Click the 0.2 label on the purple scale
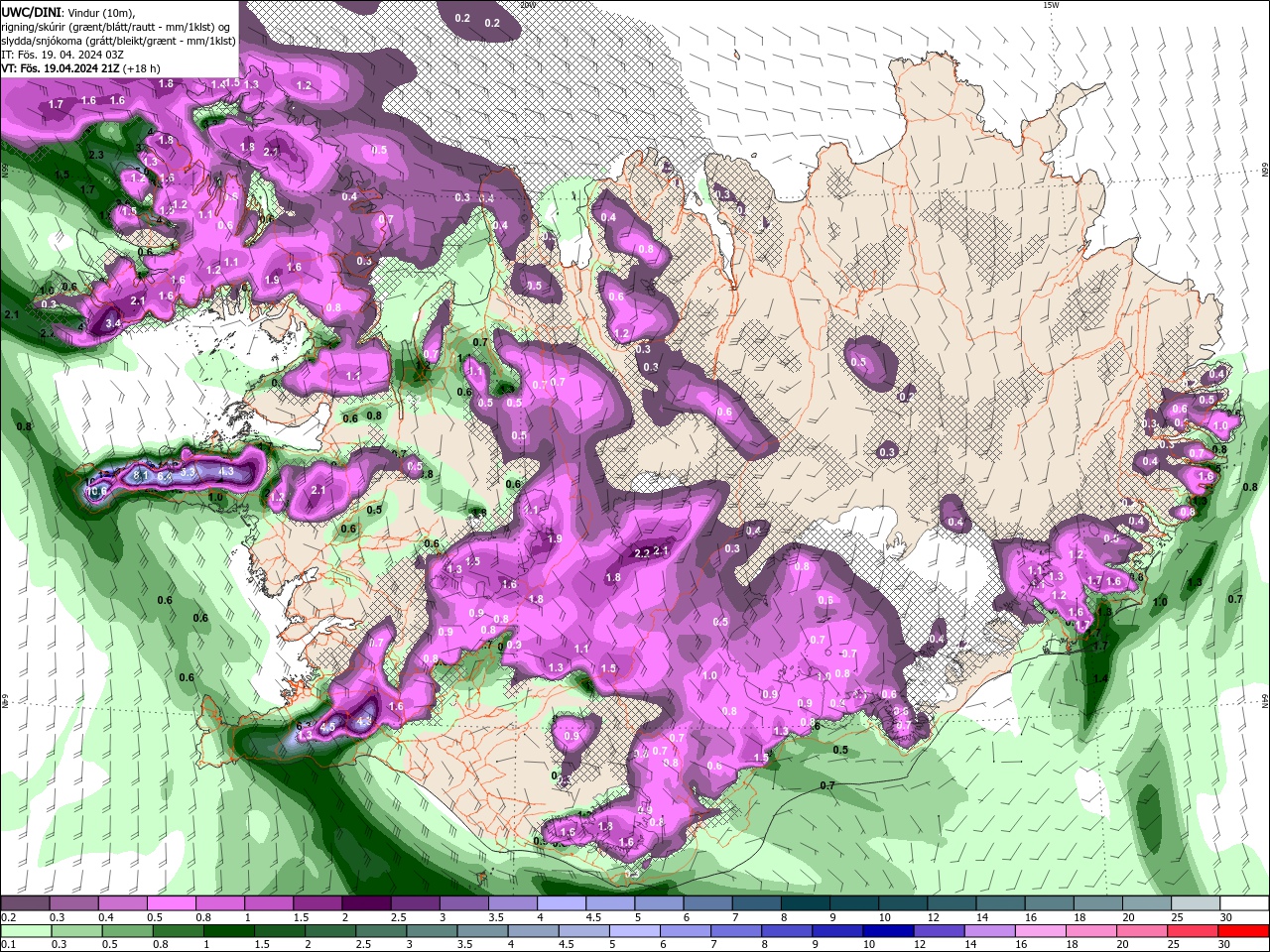 tap(8, 917)
